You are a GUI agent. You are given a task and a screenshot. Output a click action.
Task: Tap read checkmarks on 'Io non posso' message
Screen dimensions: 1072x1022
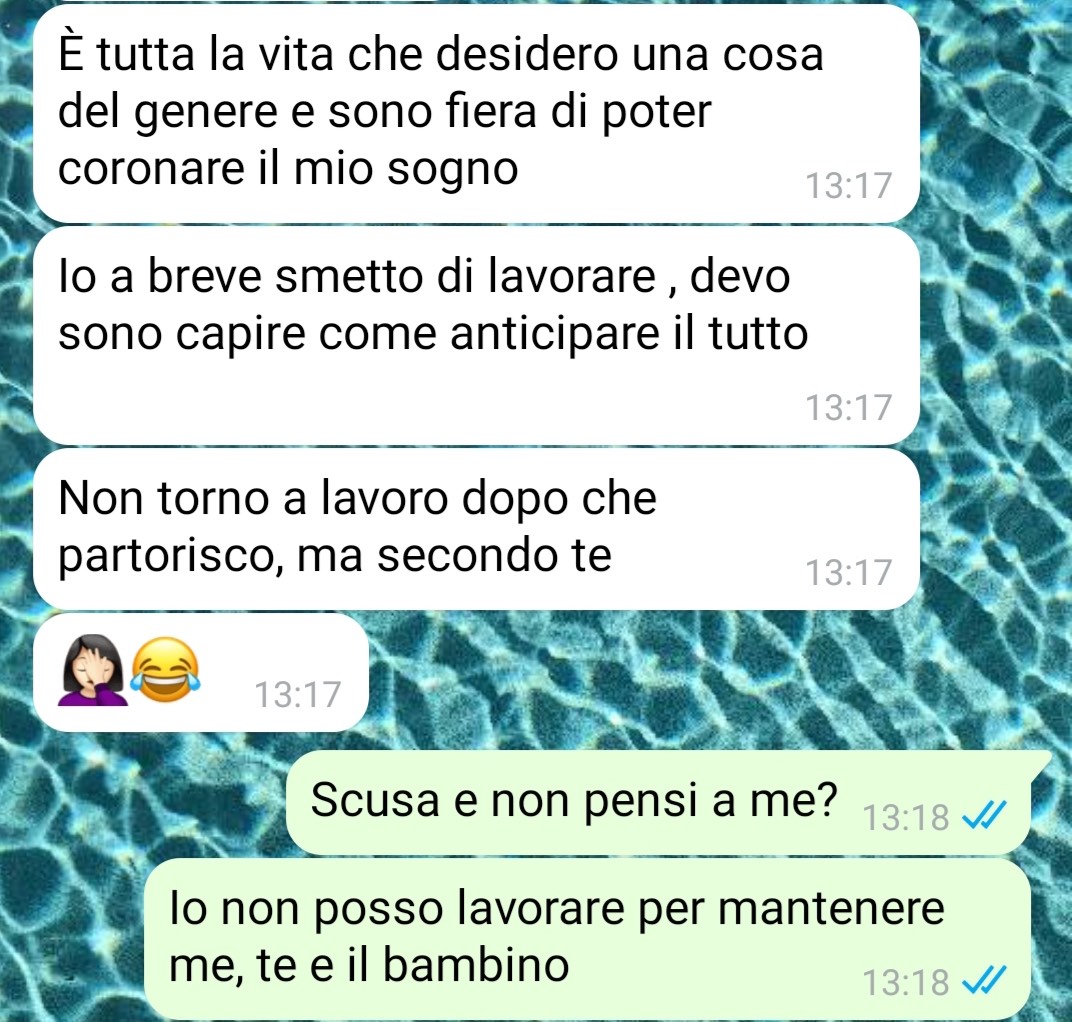984,981
